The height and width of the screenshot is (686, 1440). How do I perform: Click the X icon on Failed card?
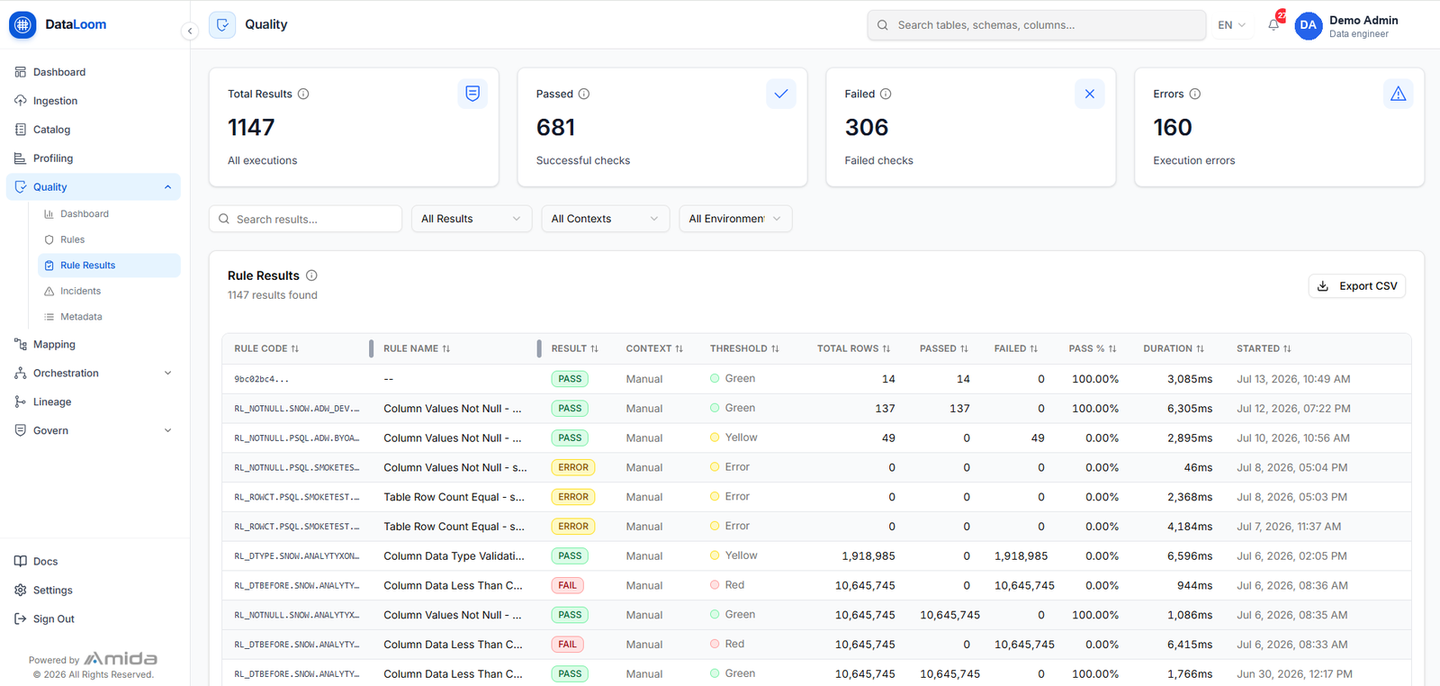pyautogui.click(x=1090, y=94)
